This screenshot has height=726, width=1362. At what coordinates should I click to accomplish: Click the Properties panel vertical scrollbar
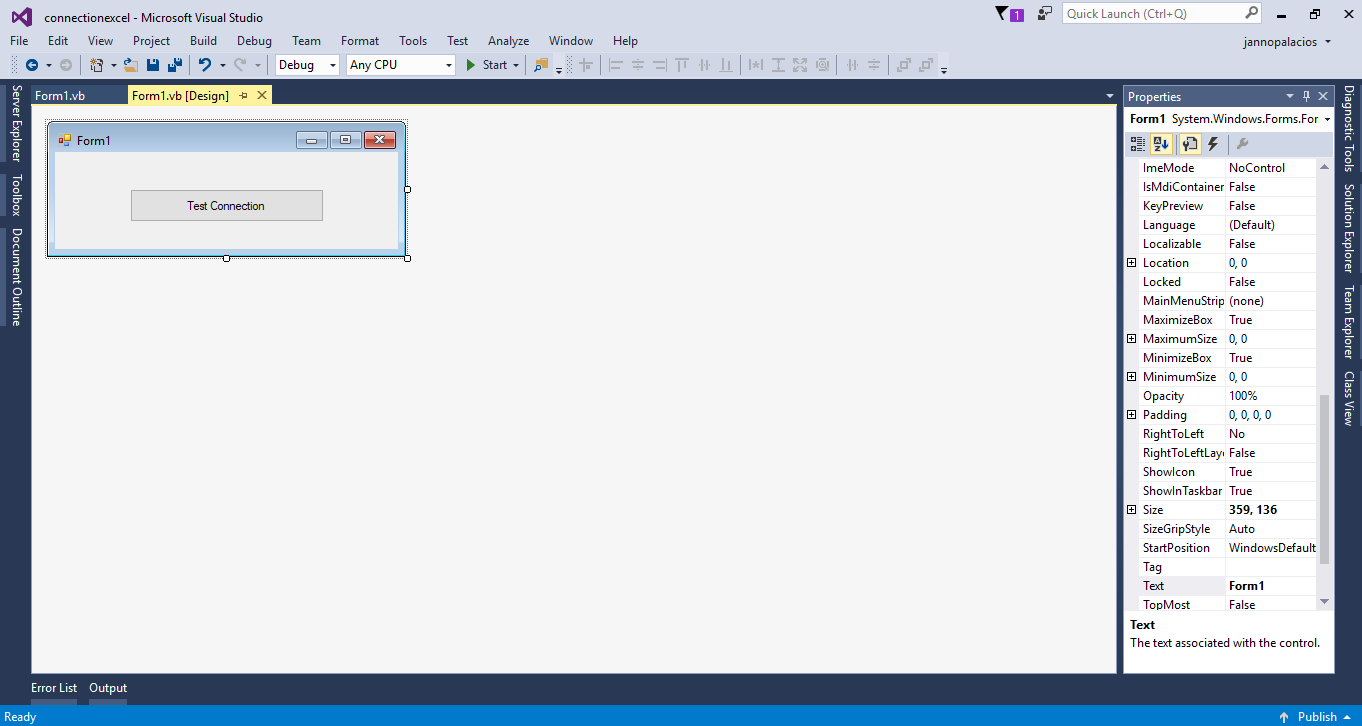point(1325,479)
